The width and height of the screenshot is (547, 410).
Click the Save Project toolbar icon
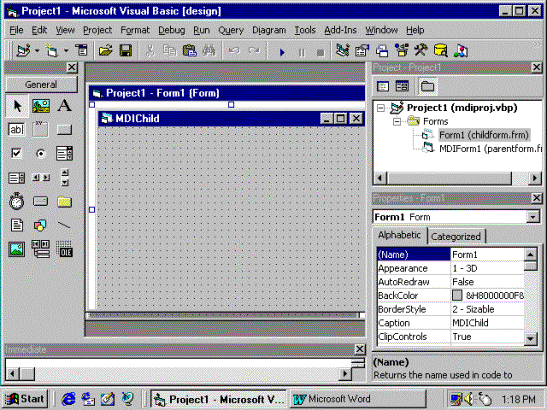pyautogui.click(x=126, y=51)
